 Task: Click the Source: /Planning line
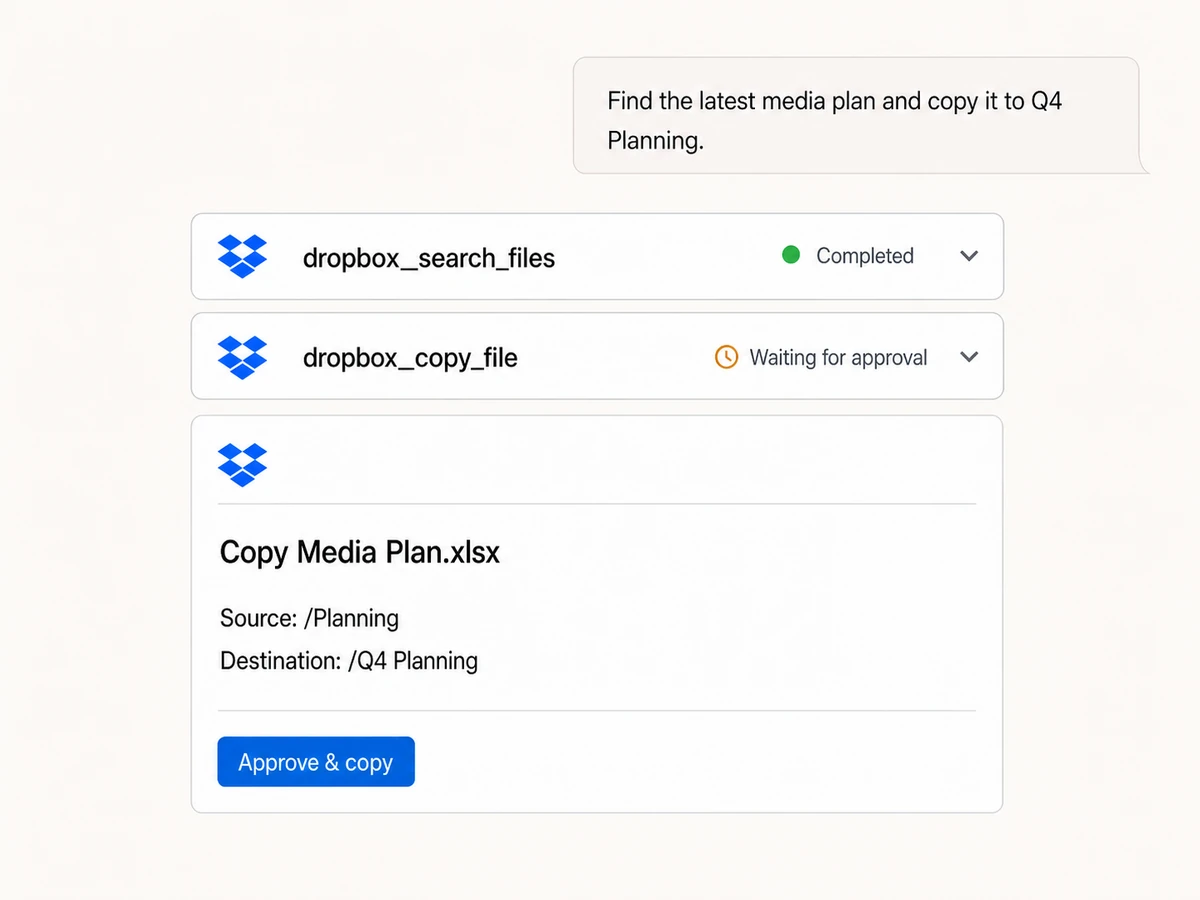click(x=309, y=618)
